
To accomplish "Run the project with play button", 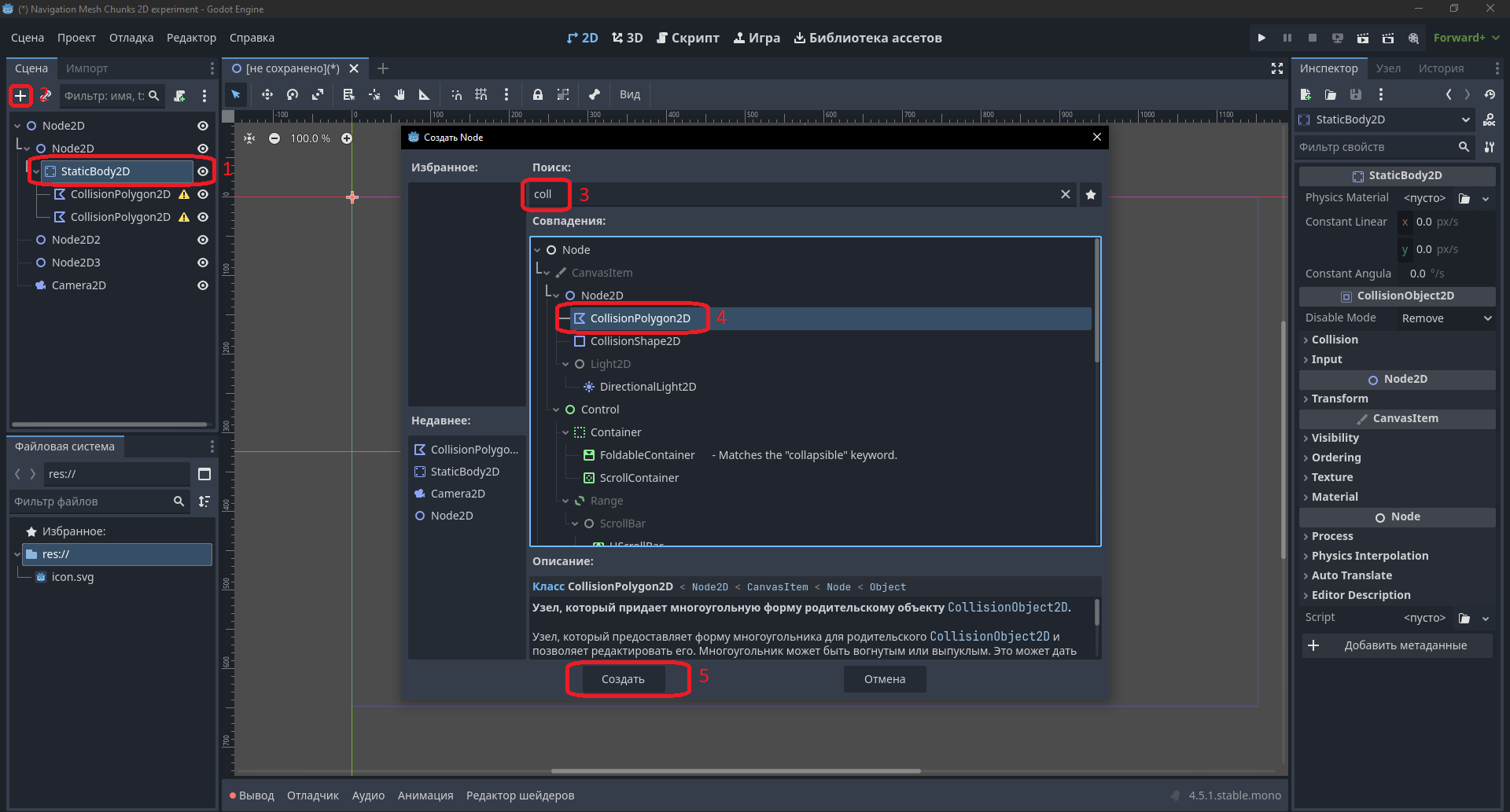I will tap(1261, 38).
